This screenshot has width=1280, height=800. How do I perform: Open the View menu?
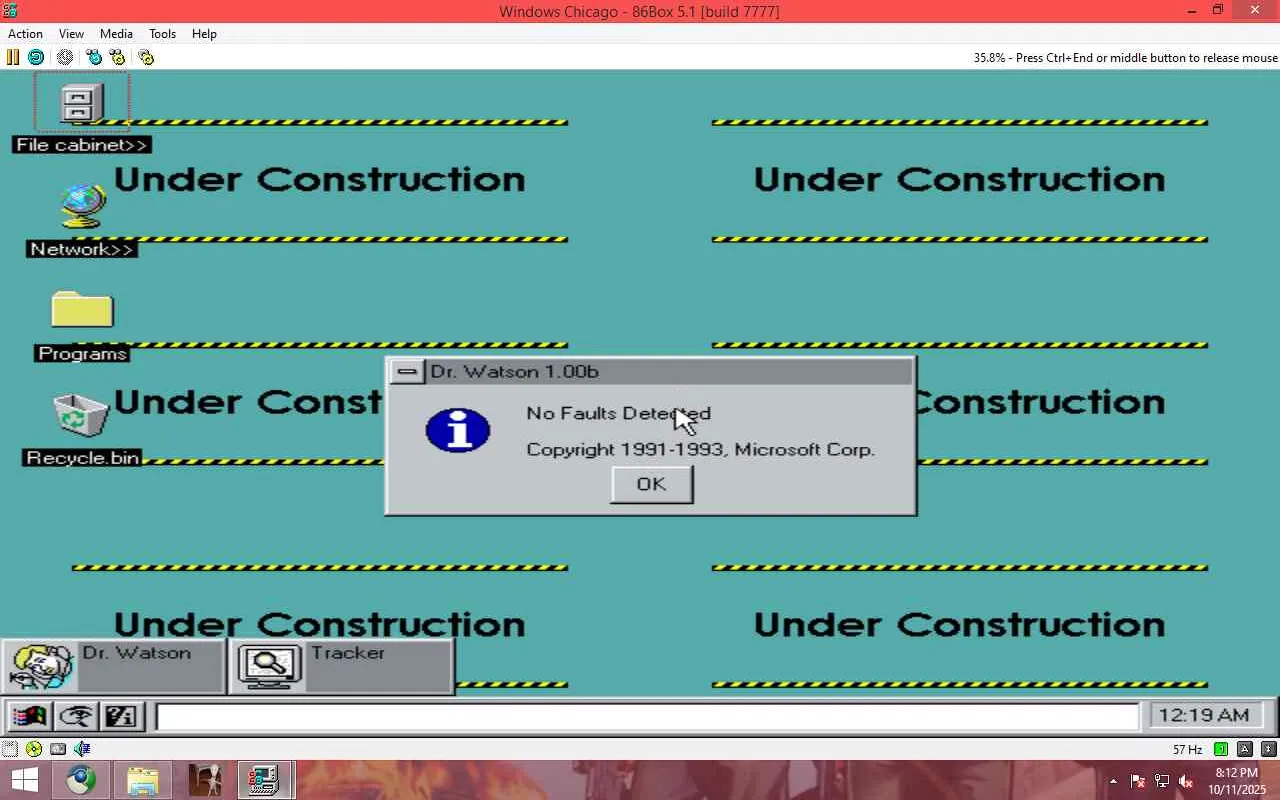[71, 33]
